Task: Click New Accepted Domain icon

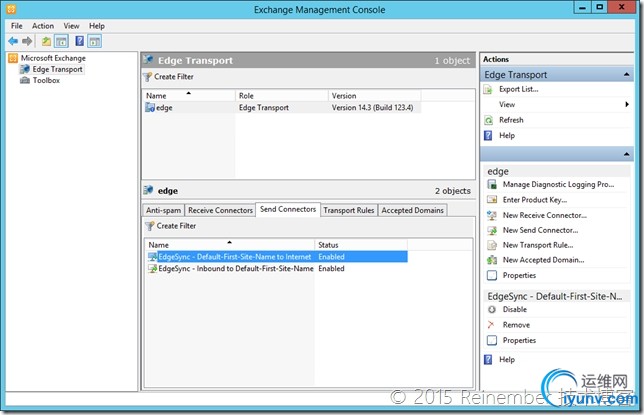Action: click(492, 260)
